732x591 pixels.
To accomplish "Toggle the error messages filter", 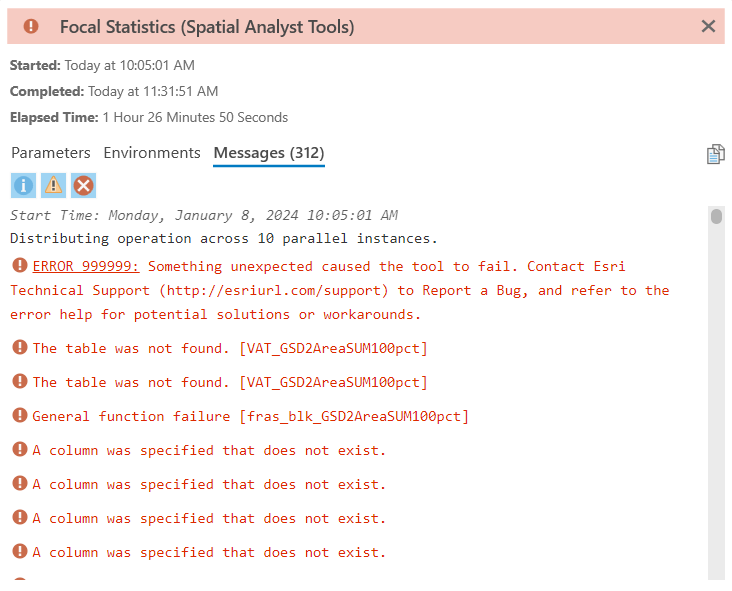I will coord(84,185).
